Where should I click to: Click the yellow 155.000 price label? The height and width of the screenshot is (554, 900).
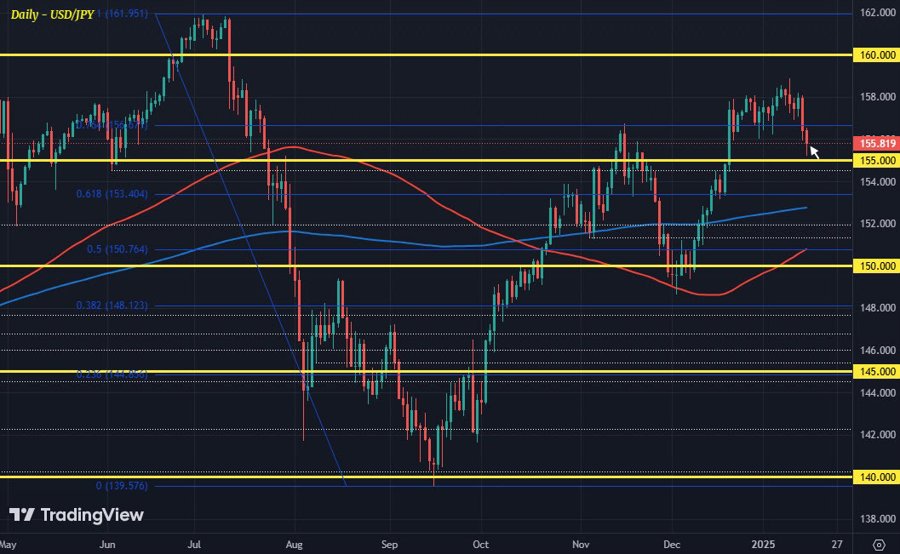pyautogui.click(x=876, y=161)
